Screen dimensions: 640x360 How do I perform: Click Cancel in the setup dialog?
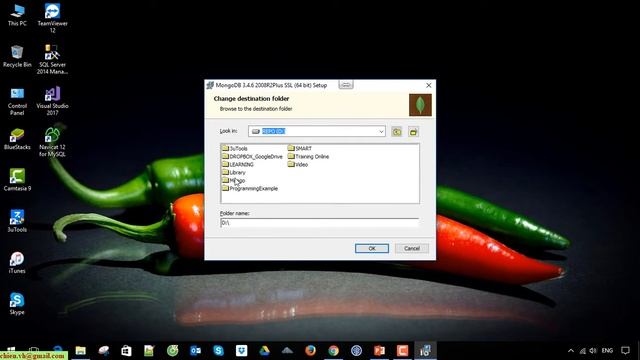pyautogui.click(x=411, y=248)
